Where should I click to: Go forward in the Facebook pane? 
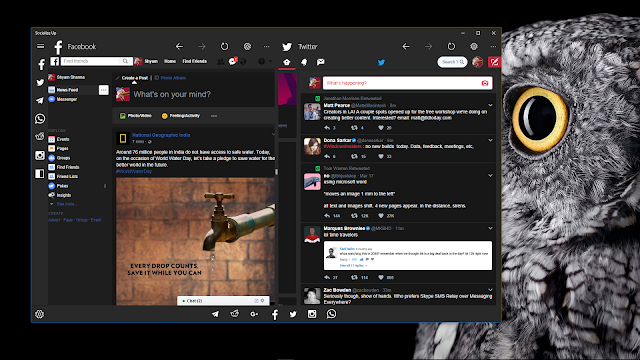coord(202,47)
